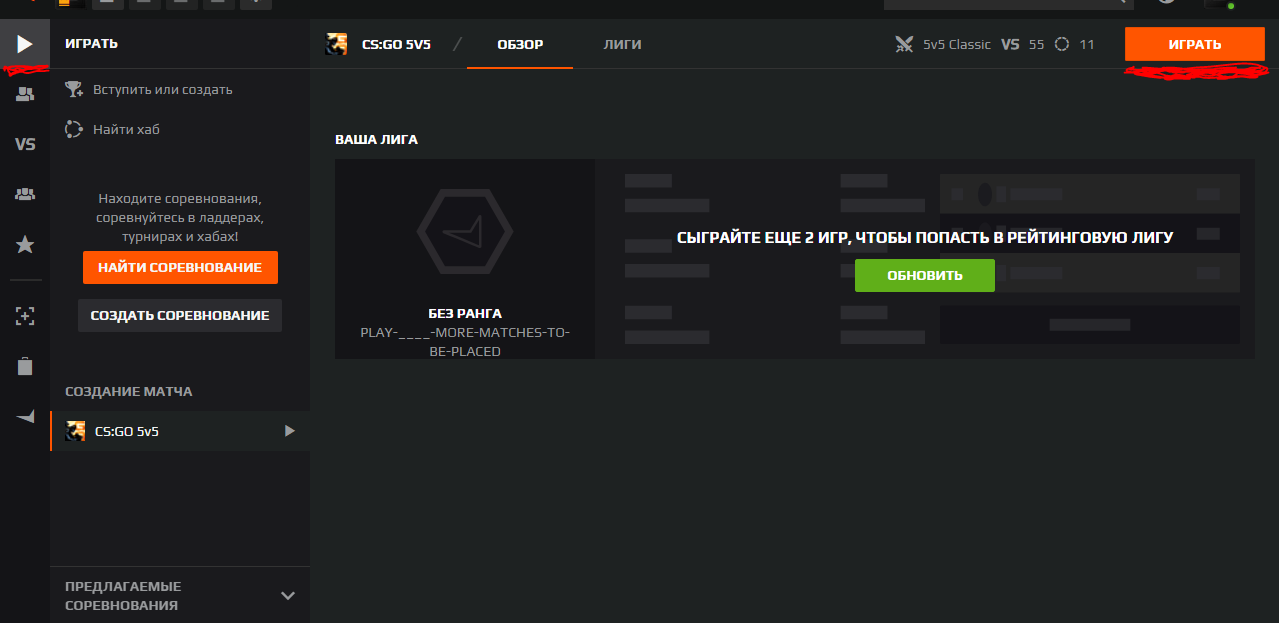This screenshot has height=623, width=1279.
Task: Click the PLAY-____-MORE-MATCHES-TO-BE-PLACED text
Action: [465, 342]
